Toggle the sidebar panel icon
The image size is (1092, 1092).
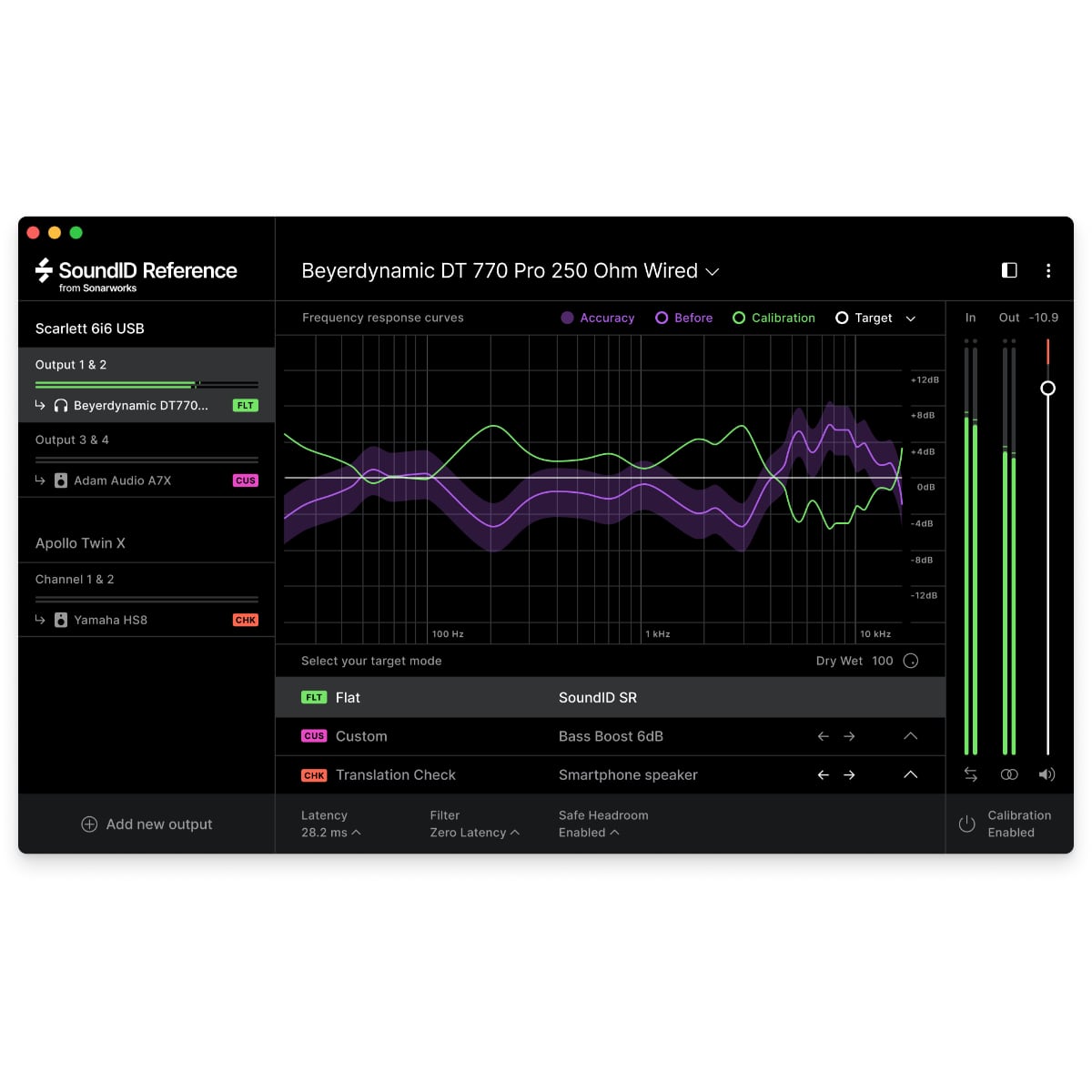(1008, 270)
